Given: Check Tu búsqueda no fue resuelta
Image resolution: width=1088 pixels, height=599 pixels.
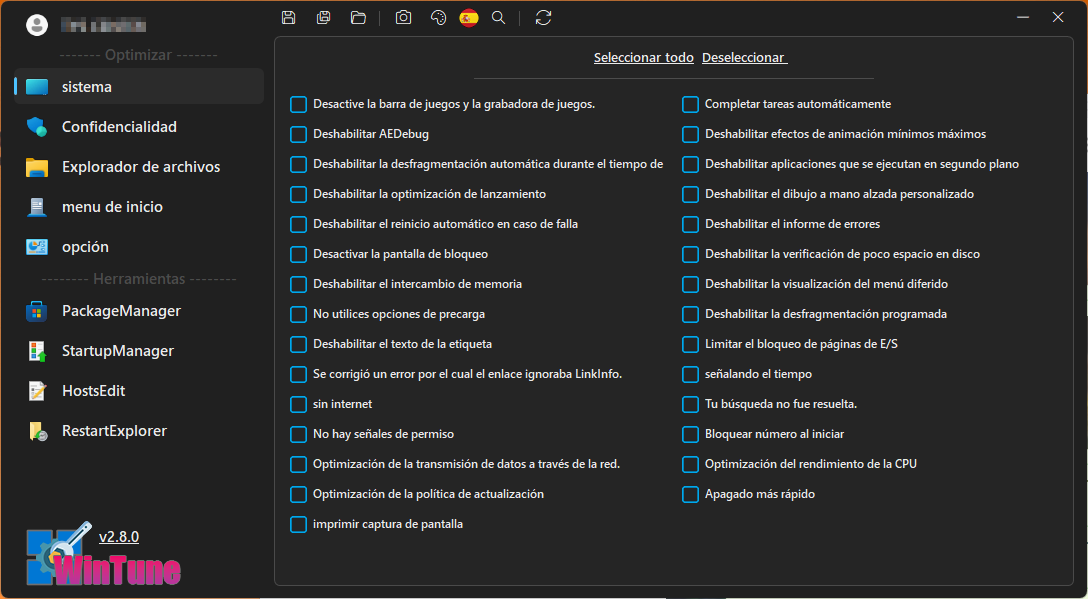Looking at the screenshot, I should tap(690, 405).
